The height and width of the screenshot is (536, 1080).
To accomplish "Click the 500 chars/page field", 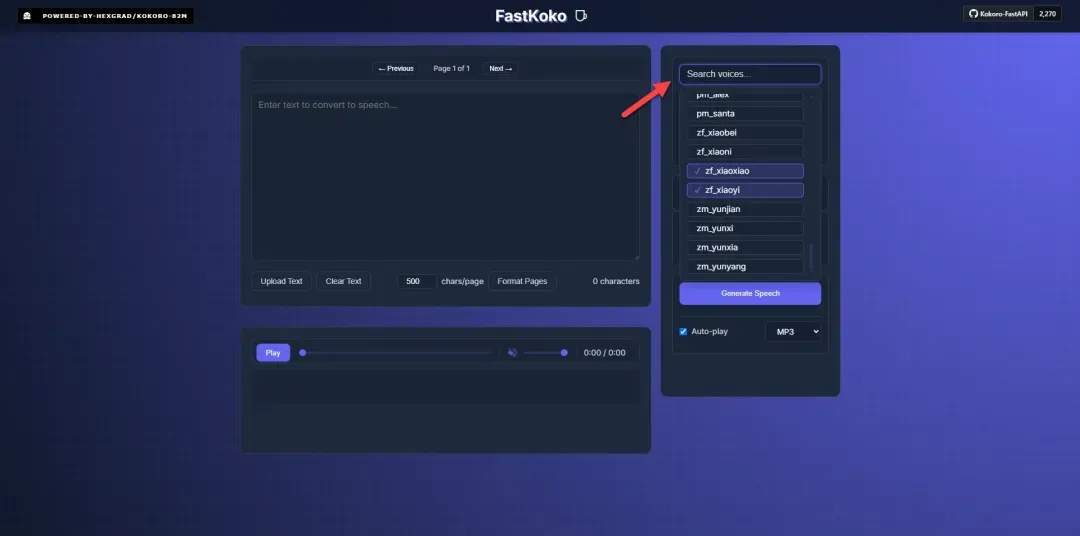I will (417, 281).
